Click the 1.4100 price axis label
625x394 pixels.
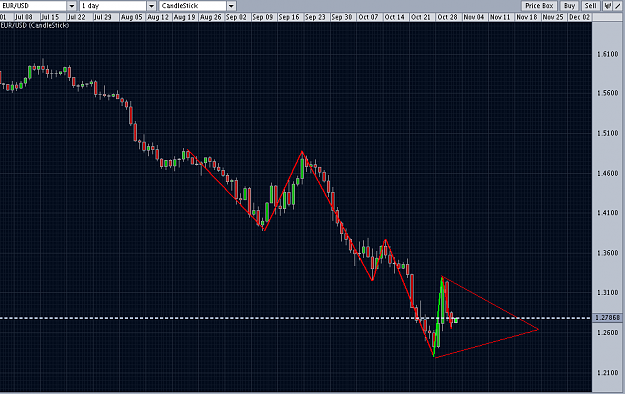click(x=607, y=213)
